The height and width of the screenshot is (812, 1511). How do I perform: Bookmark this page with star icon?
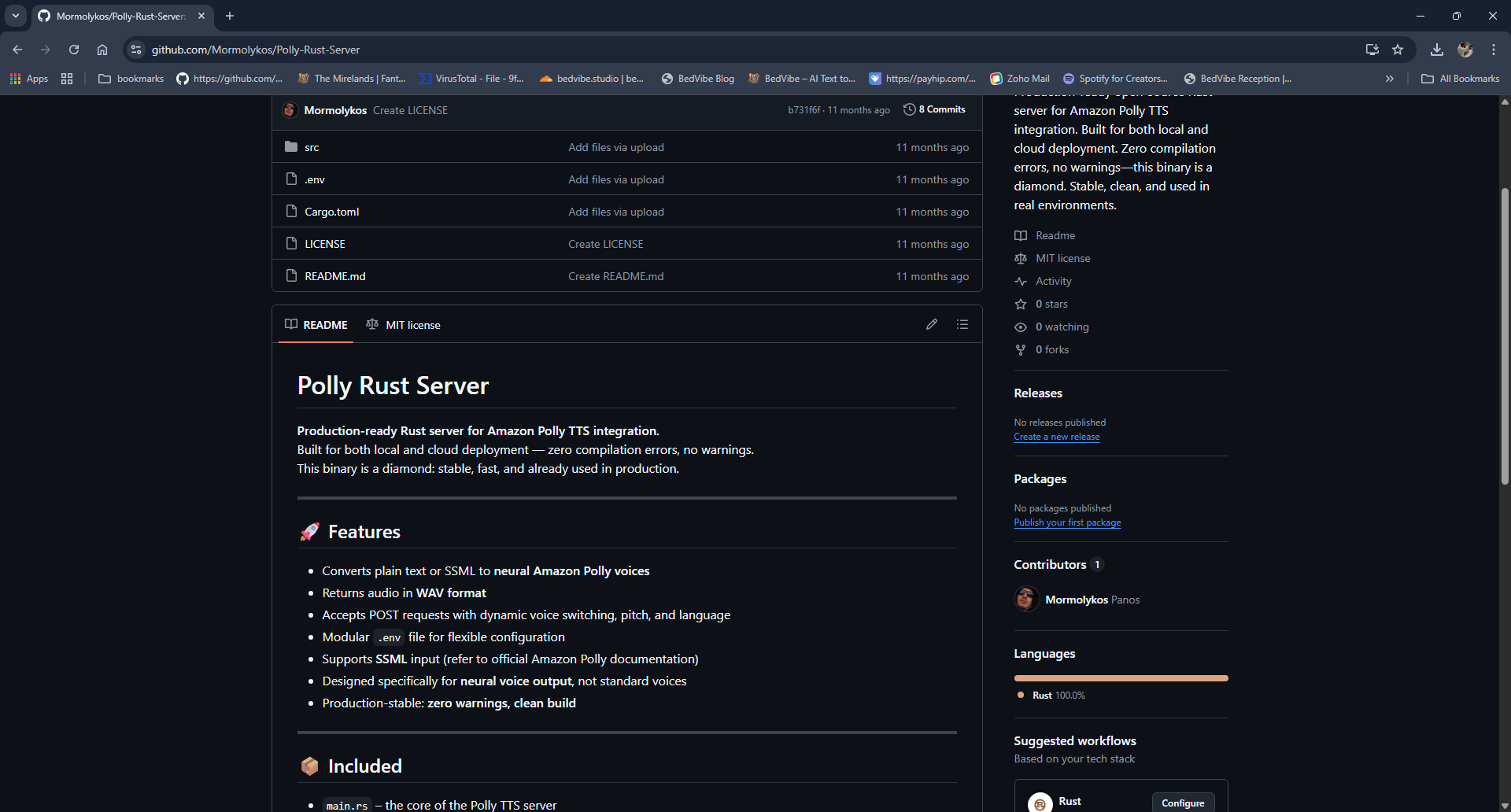[x=1398, y=50]
